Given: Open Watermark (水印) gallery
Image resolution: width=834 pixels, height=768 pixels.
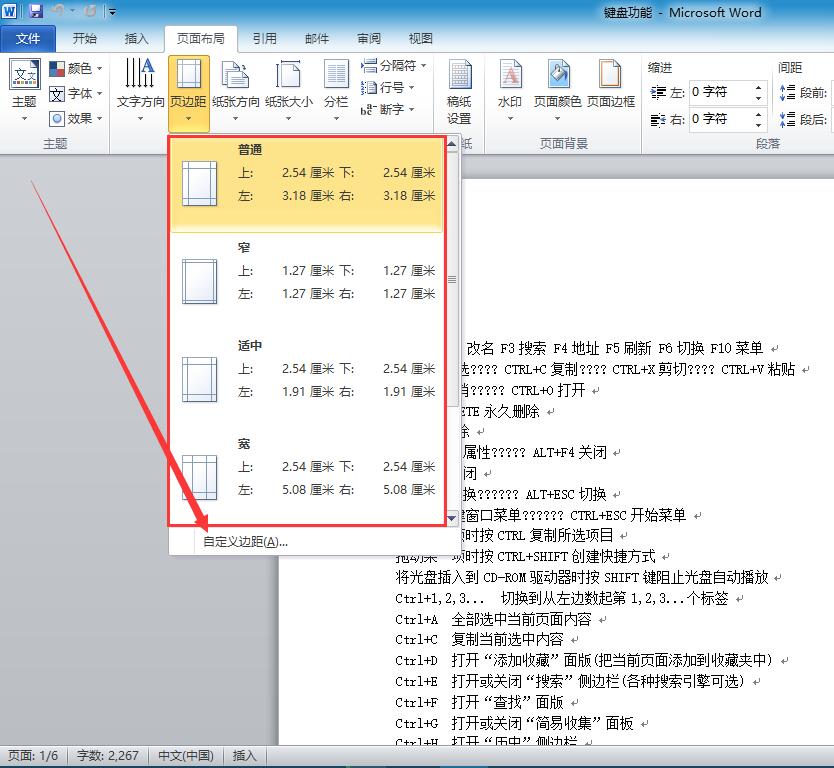Looking at the screenshot, I should (510, 89).
